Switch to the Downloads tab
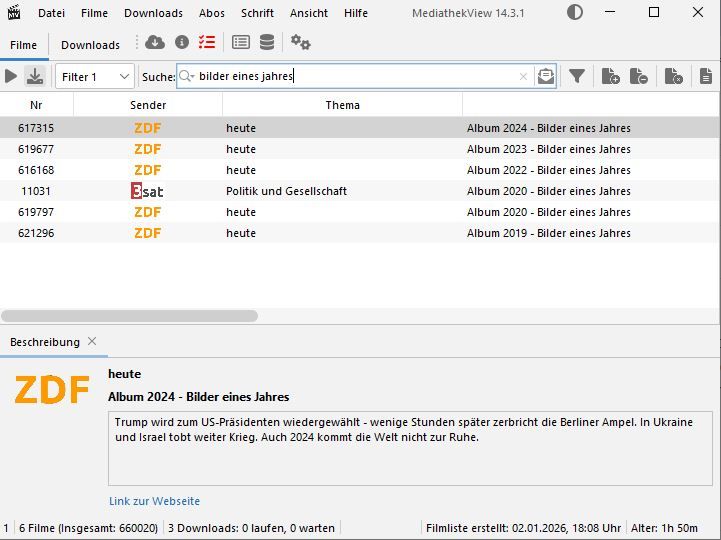721x540 pixels. click(x=90, y=45)
